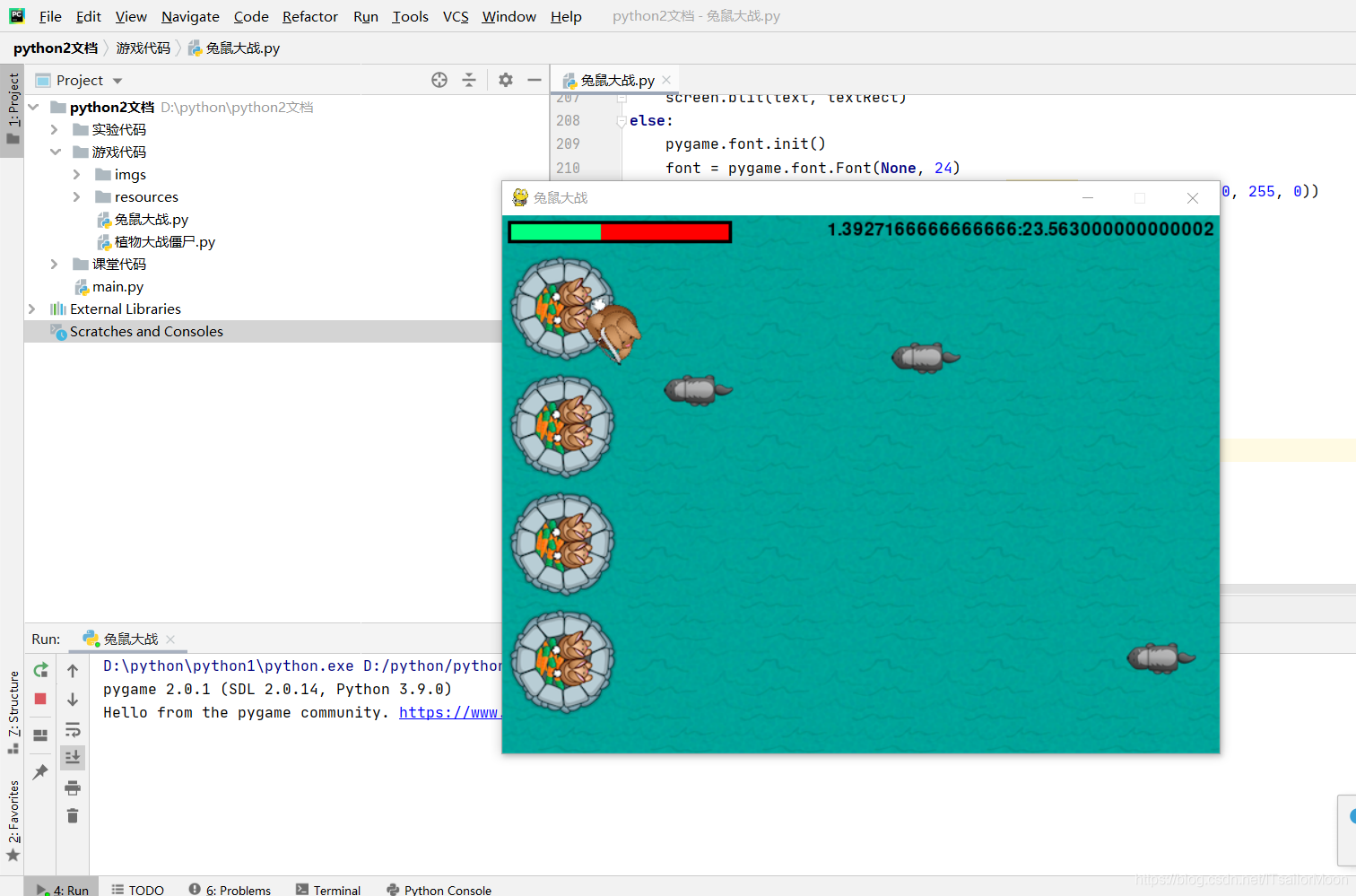Open the TODO tool window
This screenshot has height=896, width=1356.
(x=137, y=890)
